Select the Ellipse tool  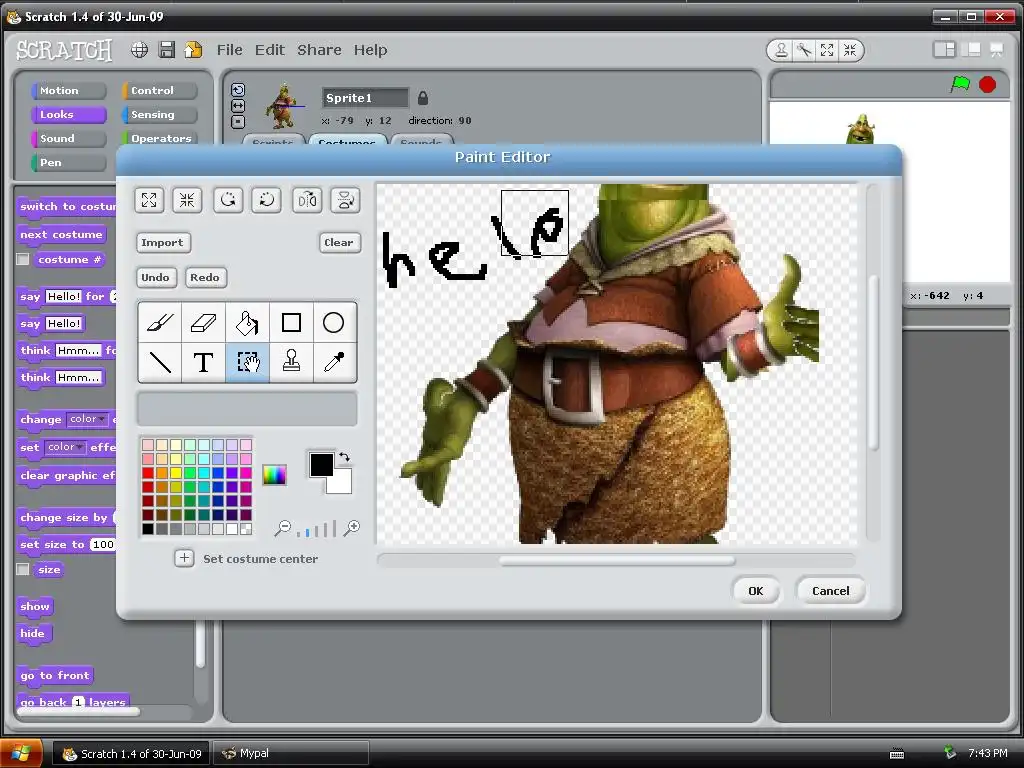click(x=334, y=323)
